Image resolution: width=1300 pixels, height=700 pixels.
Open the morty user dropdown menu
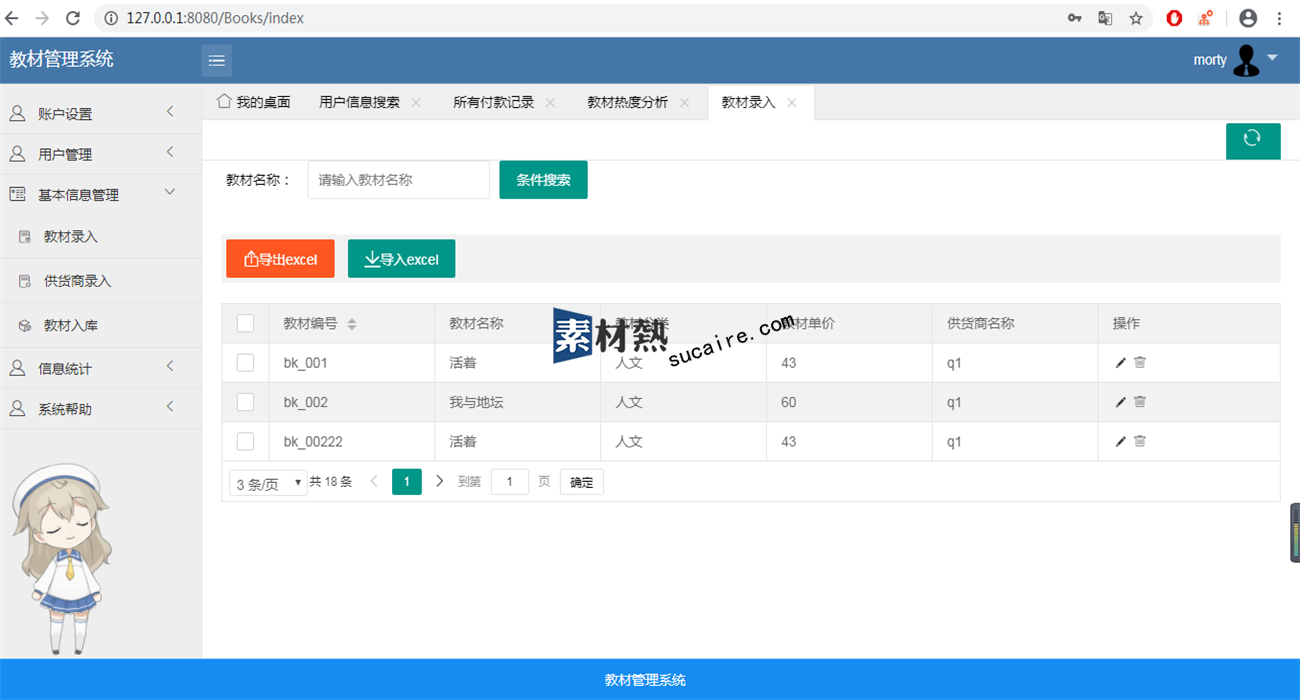1236,60
